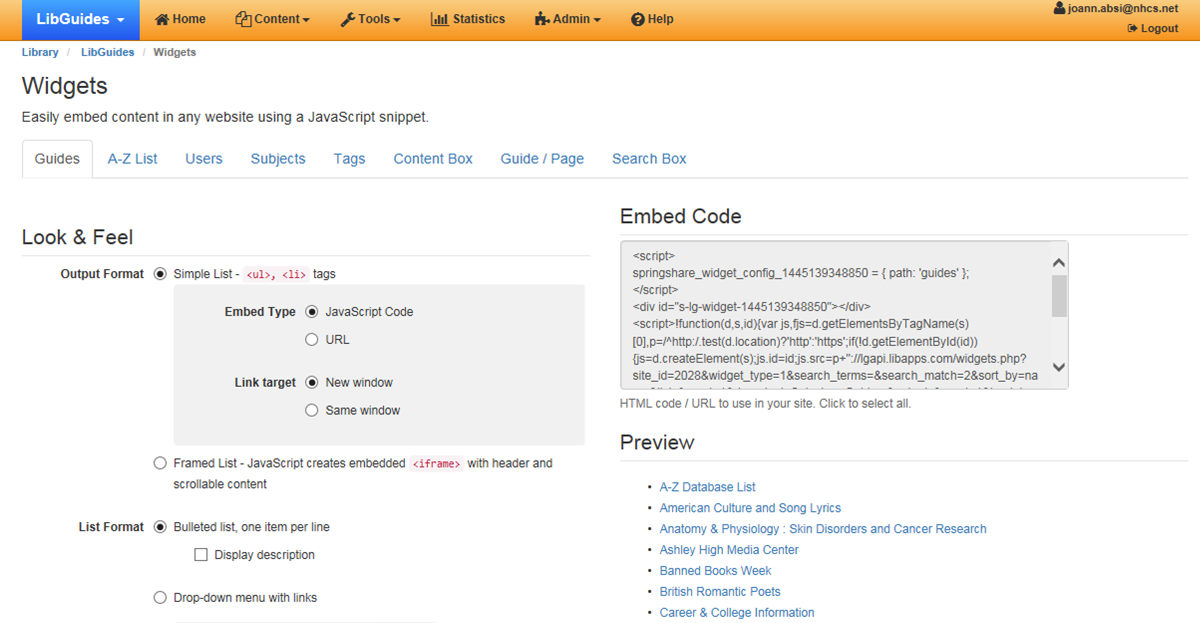Open the LibGuides product dropdown

80,19
